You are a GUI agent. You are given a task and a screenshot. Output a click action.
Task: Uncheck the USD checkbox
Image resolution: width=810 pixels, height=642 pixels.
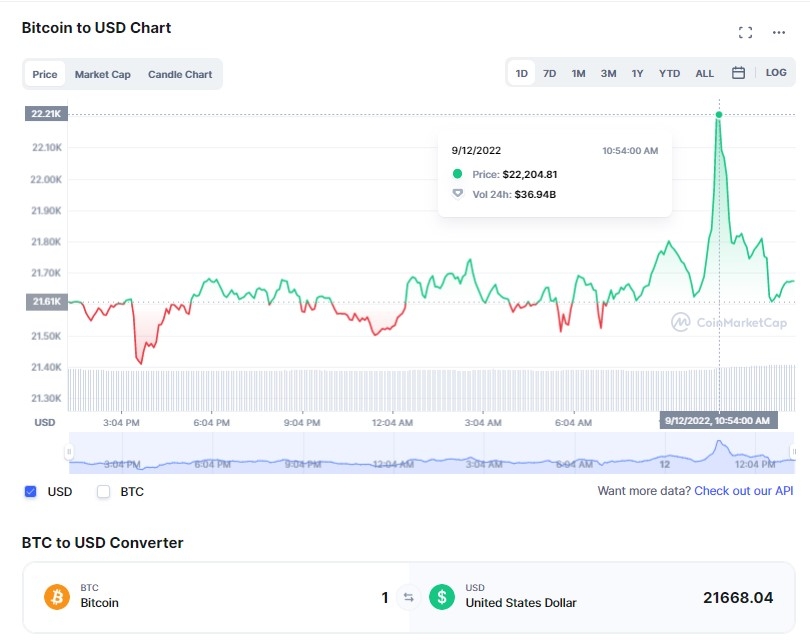click(30, 492)
